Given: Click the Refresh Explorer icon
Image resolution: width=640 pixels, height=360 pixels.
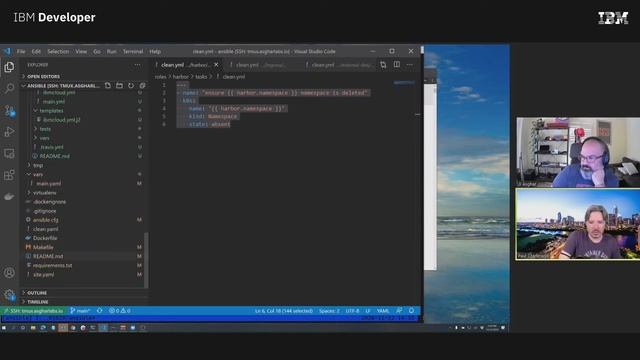Looking at the screenshot, I should coord(131,86).
